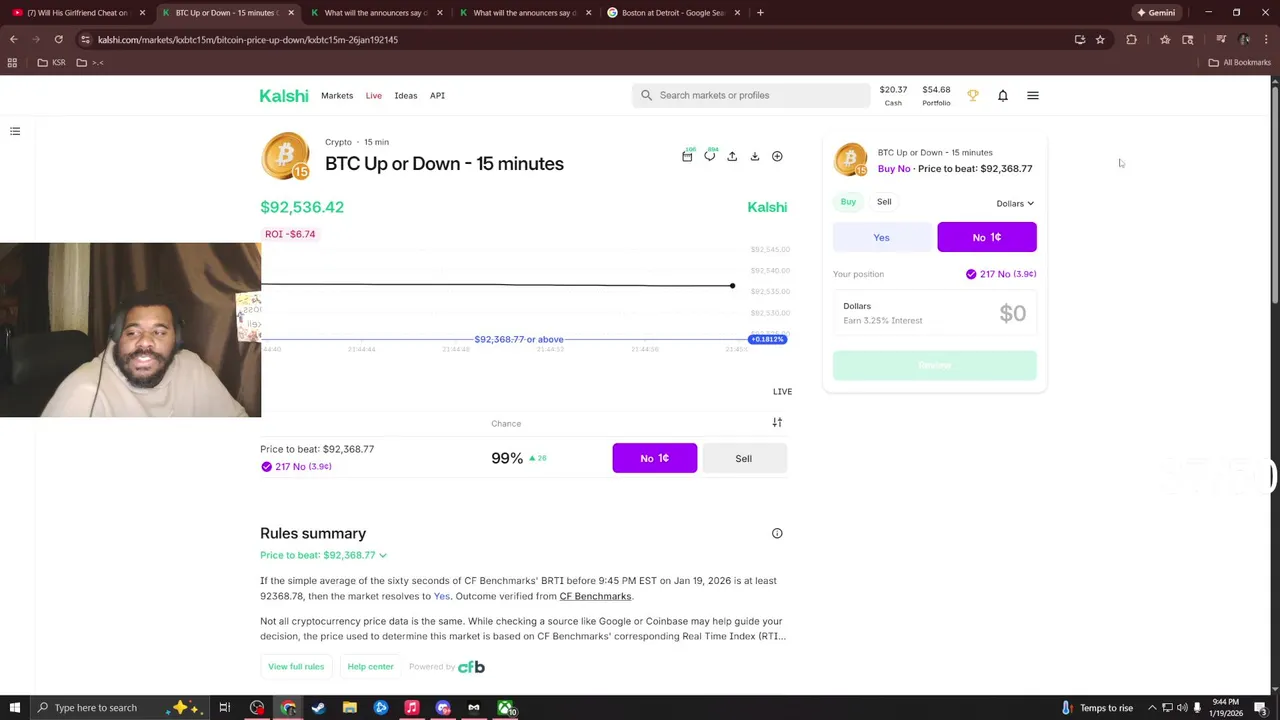1280x720 pixels.
Task: Click the latest price point on chart
Action: pyautogui.click(x=732, y=286)
